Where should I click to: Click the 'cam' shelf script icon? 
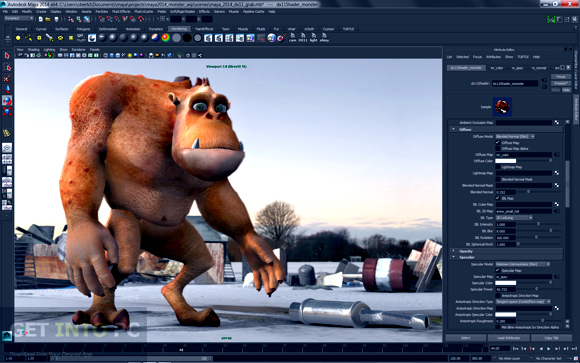click(293, 38)
